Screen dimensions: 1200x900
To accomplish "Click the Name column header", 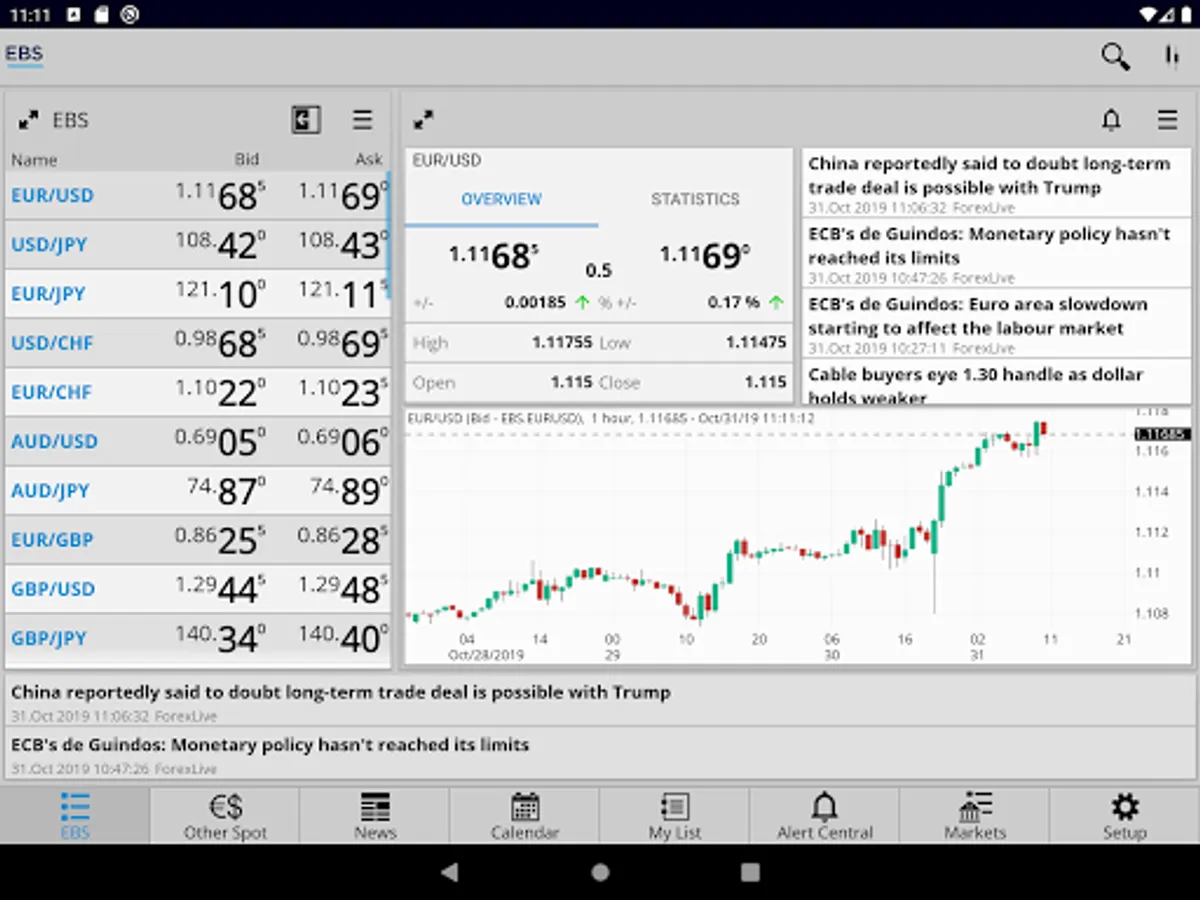I will (x=34, y=159).
